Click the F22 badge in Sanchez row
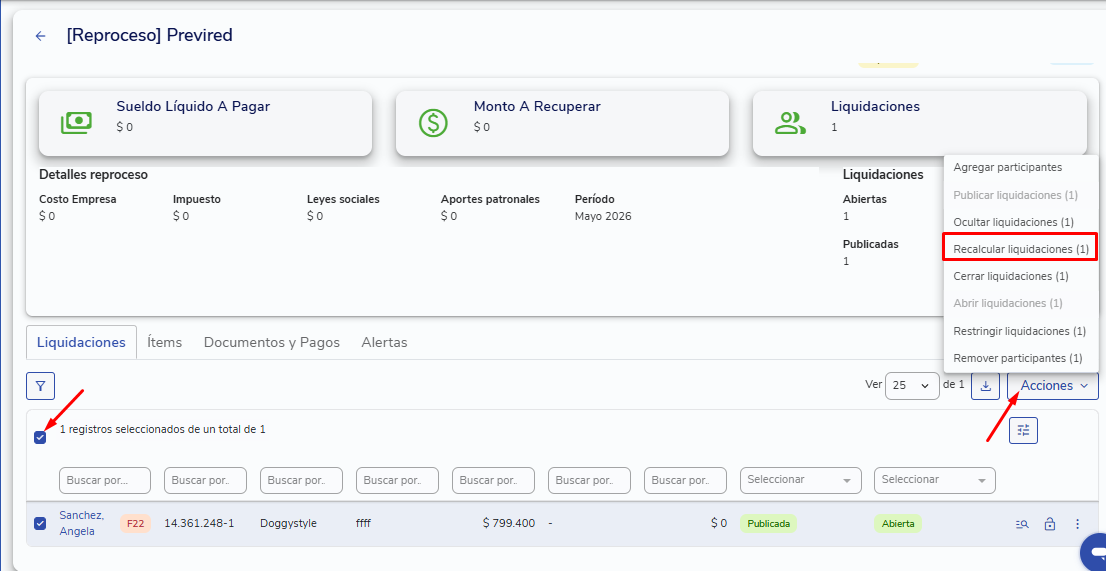The width and height of the screenshot is (1106, 571). [135, 524]
